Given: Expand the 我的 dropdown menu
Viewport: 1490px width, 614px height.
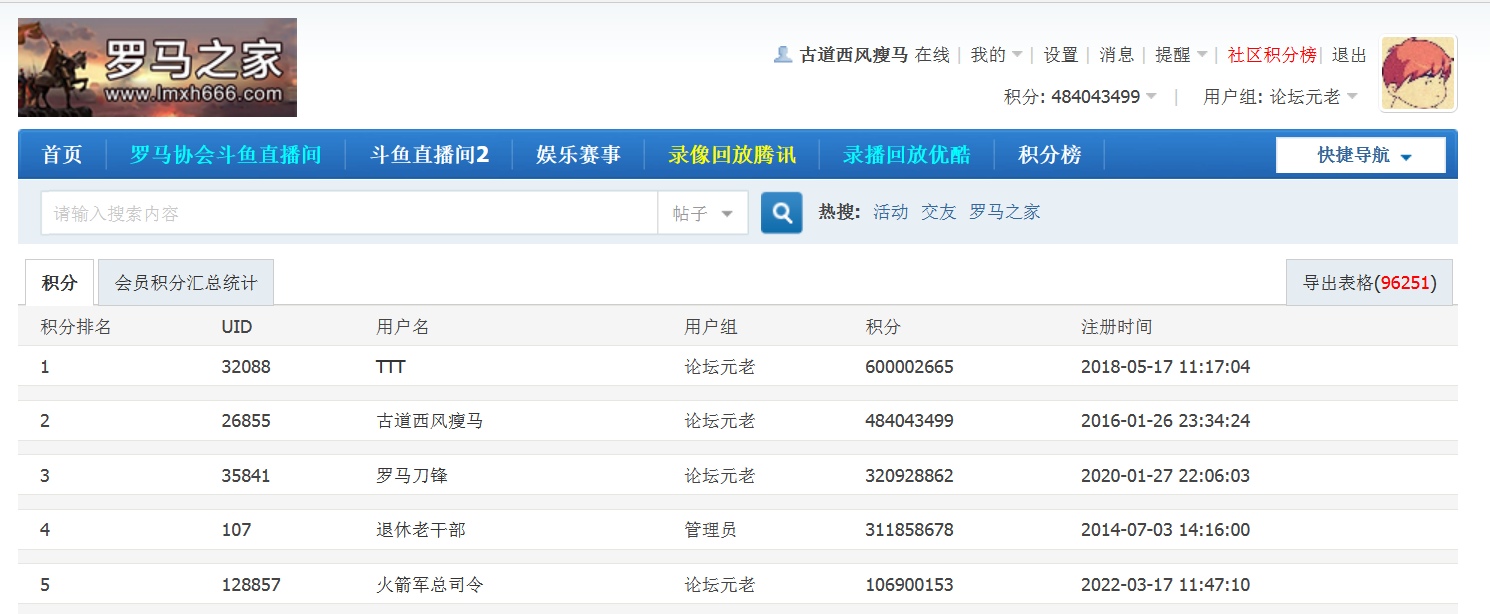Looking at the screenshot, I should [x=996, y=54].
